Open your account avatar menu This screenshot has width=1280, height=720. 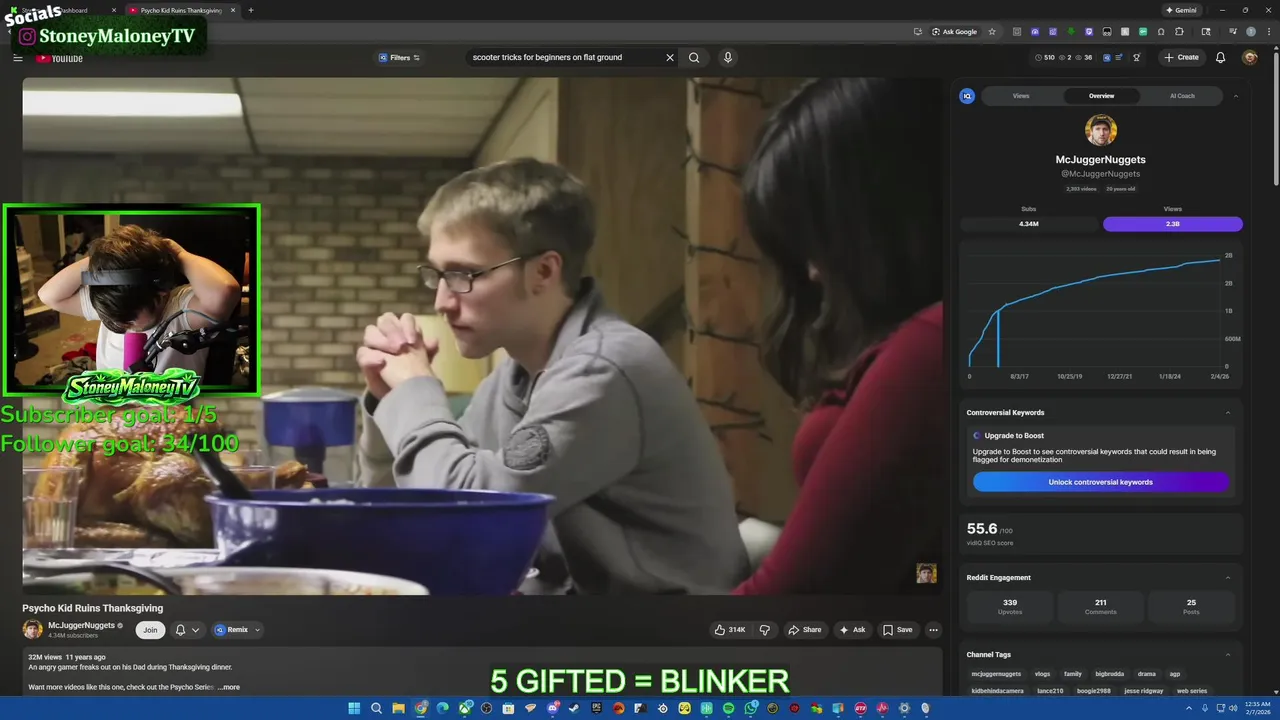coord(1250,58)
